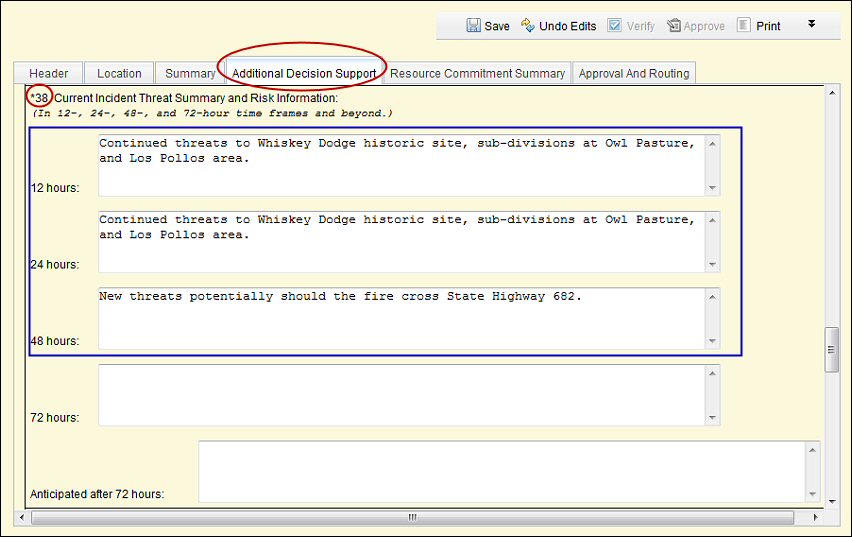
Task: Open the Summary tab
Action: [x=190, y=73]
